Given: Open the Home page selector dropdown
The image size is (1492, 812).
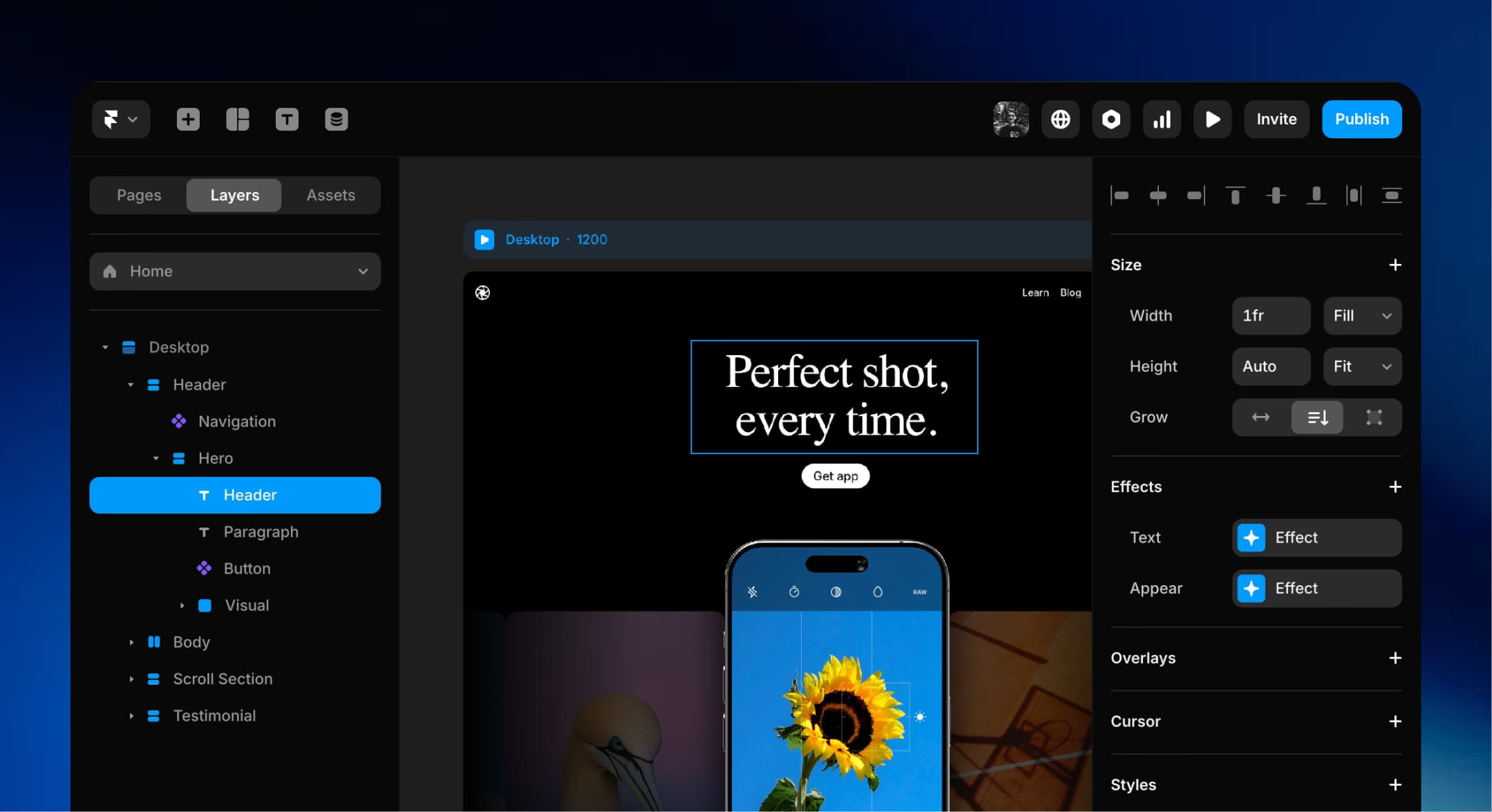Looking at the screenshot, I should [235, 271].
